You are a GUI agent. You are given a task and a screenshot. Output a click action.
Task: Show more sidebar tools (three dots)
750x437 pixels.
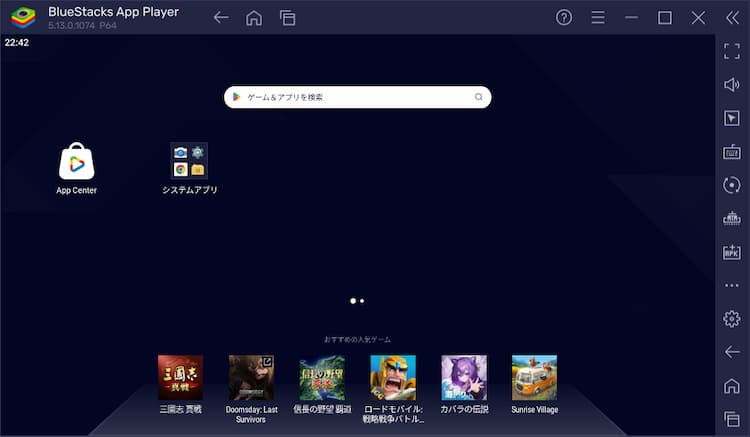click(732, 285)
